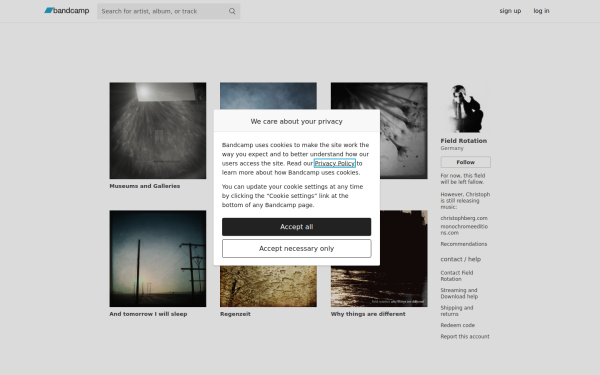Open the flower album cover, top right

404,130
